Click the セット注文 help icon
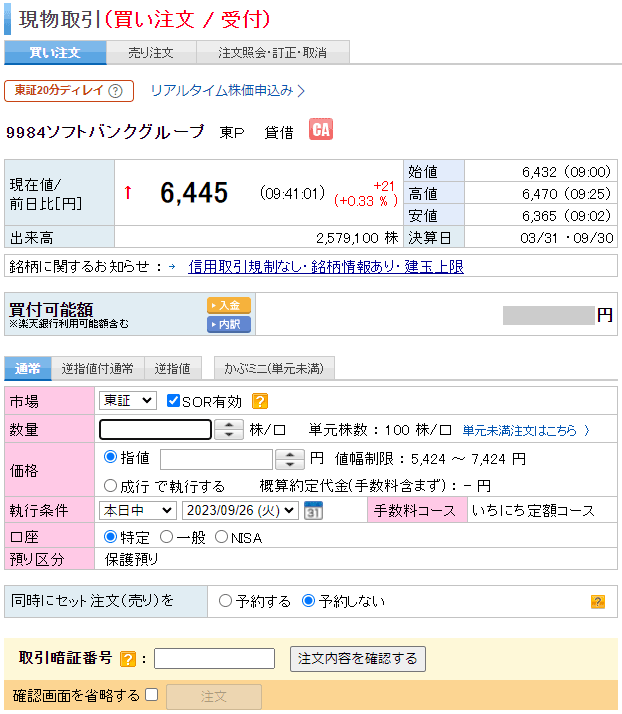Screen dimensions: 622x714 coord(598,601)
